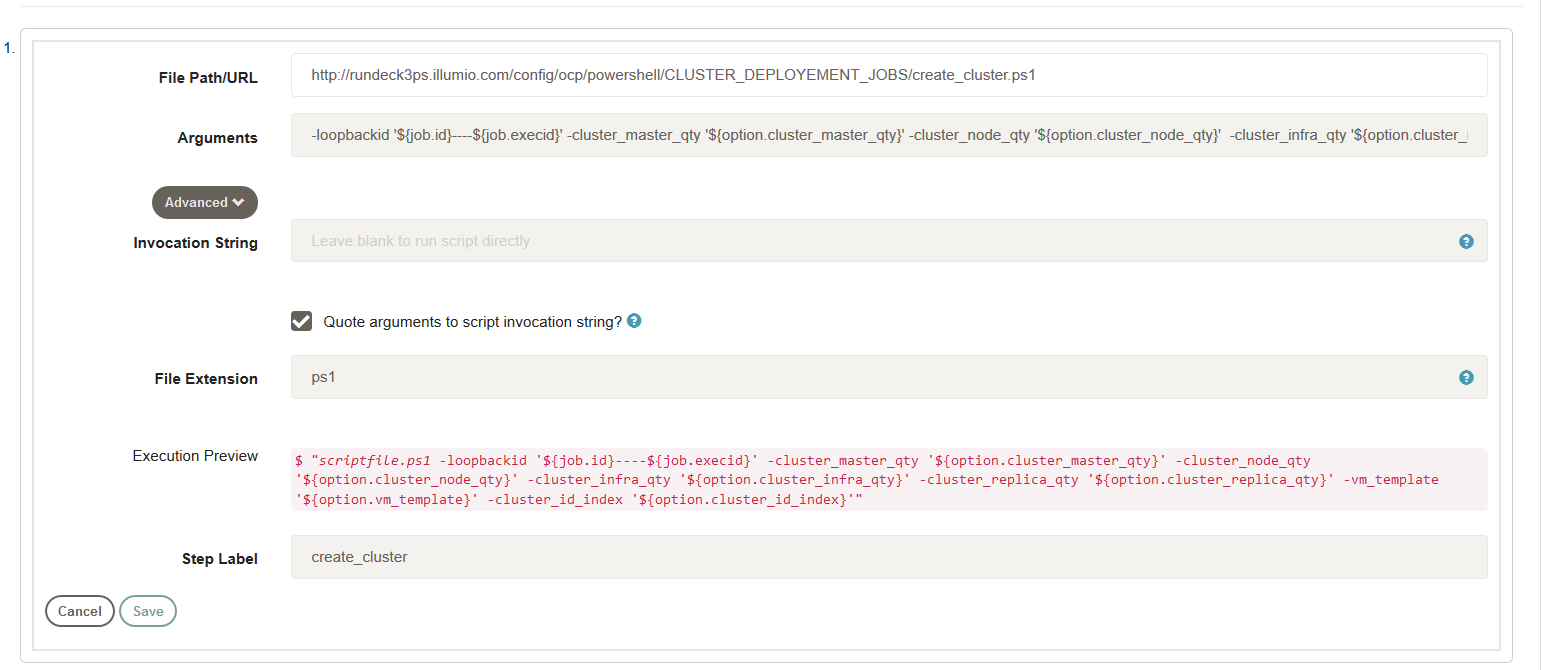1543x670 pixels.
Task: Open Advanced settings for this step
Action: (204, 202)
